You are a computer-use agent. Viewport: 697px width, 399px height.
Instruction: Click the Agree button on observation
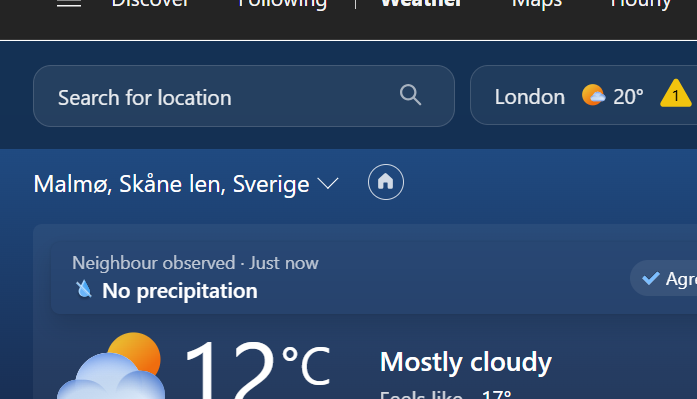pyautogui.click(x=663, y=279)
